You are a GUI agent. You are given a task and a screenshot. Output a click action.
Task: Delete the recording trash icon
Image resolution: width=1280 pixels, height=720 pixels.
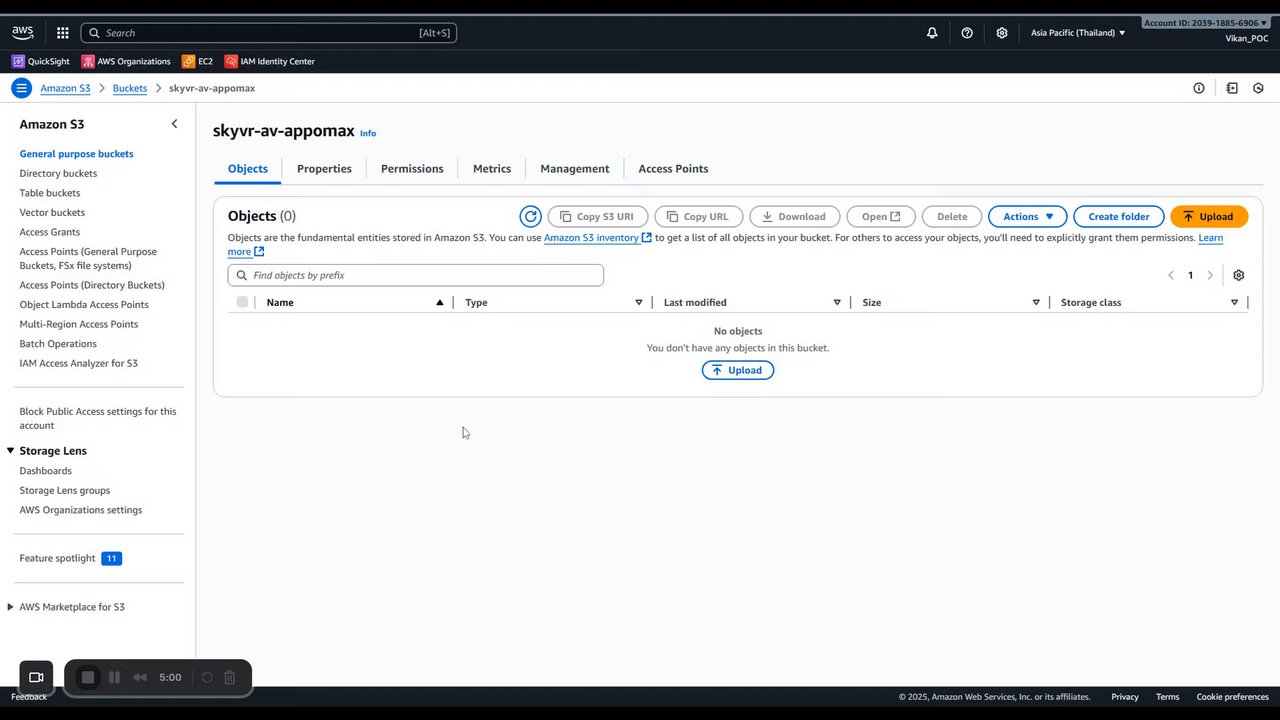pyautogui.click(x=229, y=677)
